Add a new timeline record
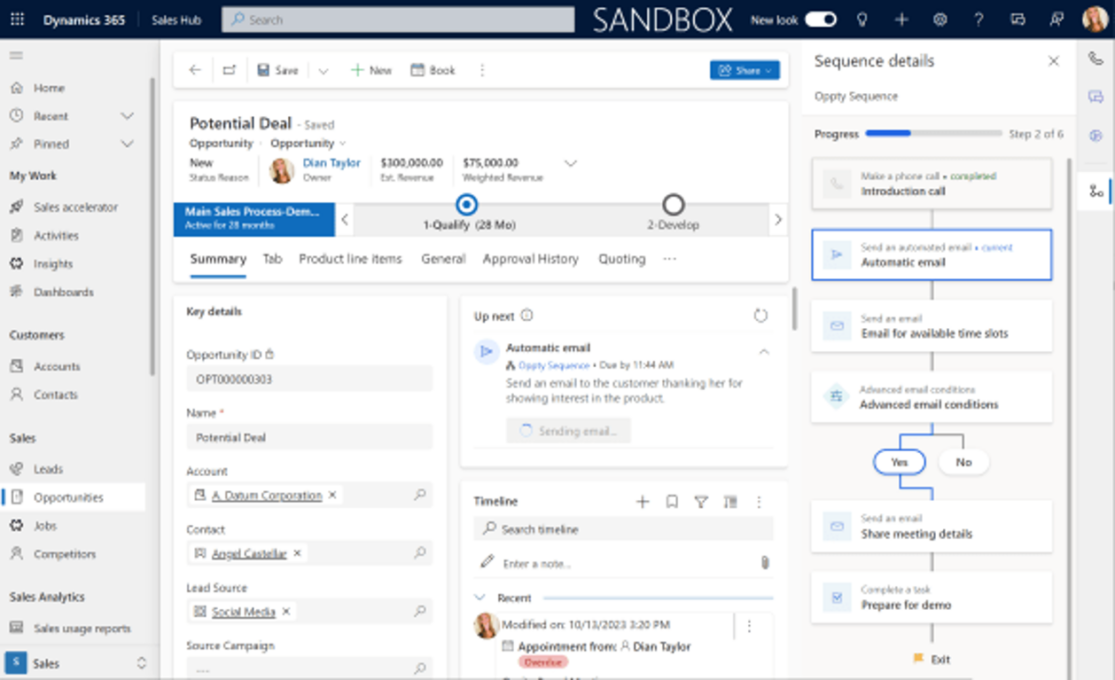 642,501
